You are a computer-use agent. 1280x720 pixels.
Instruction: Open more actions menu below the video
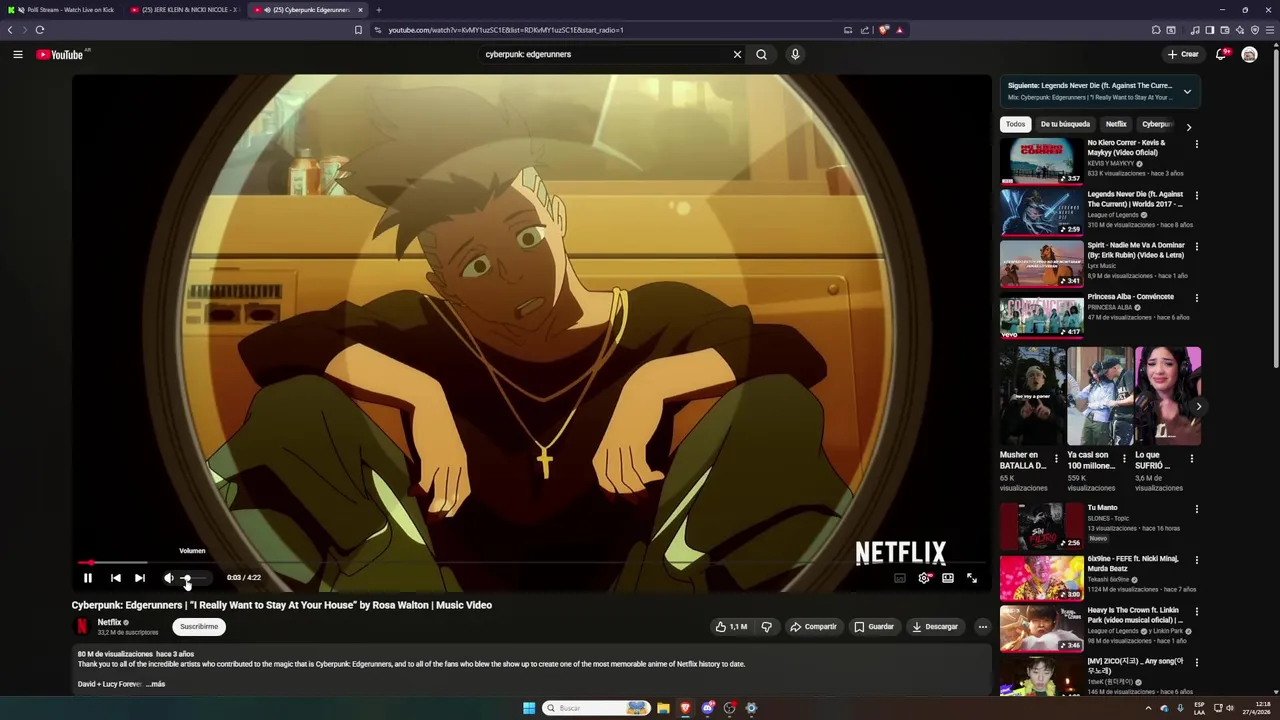(983, 627)
